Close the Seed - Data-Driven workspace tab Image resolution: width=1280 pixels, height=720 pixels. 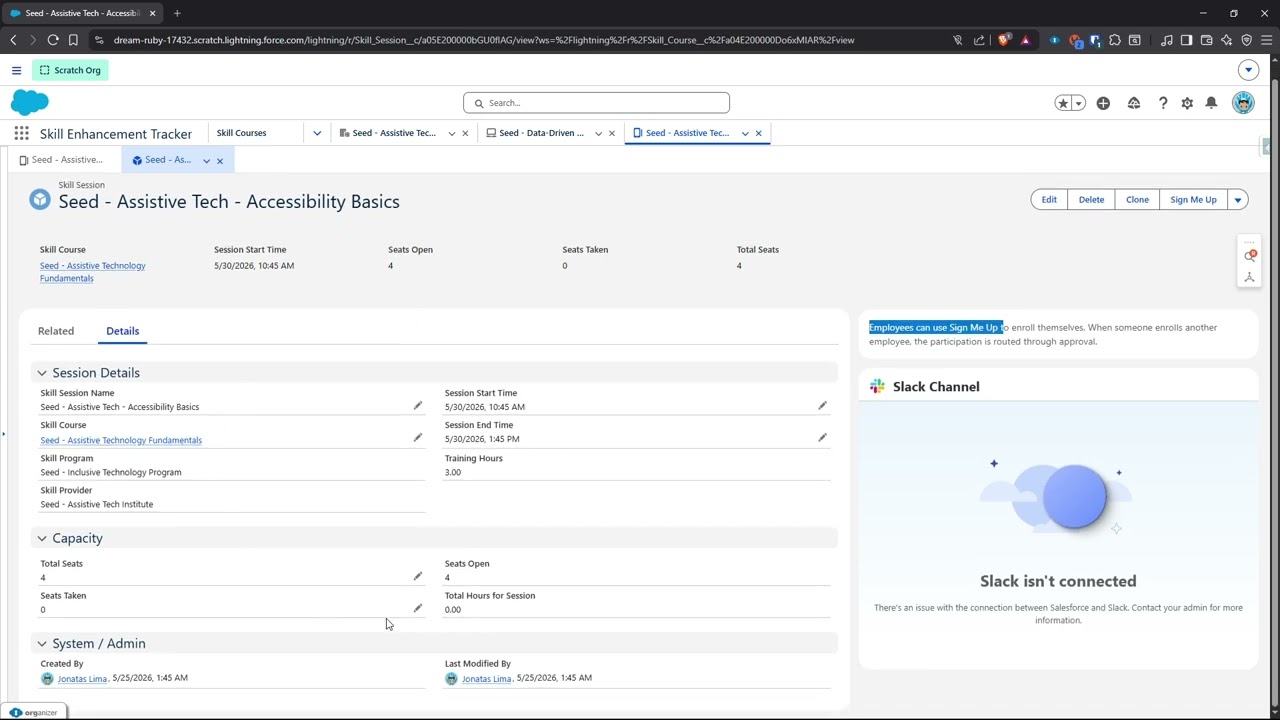pyautogui.click(x=612, y=133)
